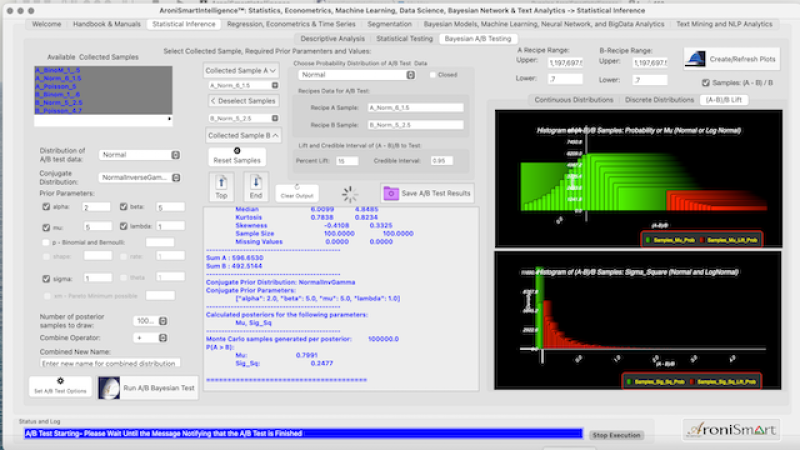Click the B-Recipe Range Lower field
Screen dimensions: 800x450
tap(650, 80)
